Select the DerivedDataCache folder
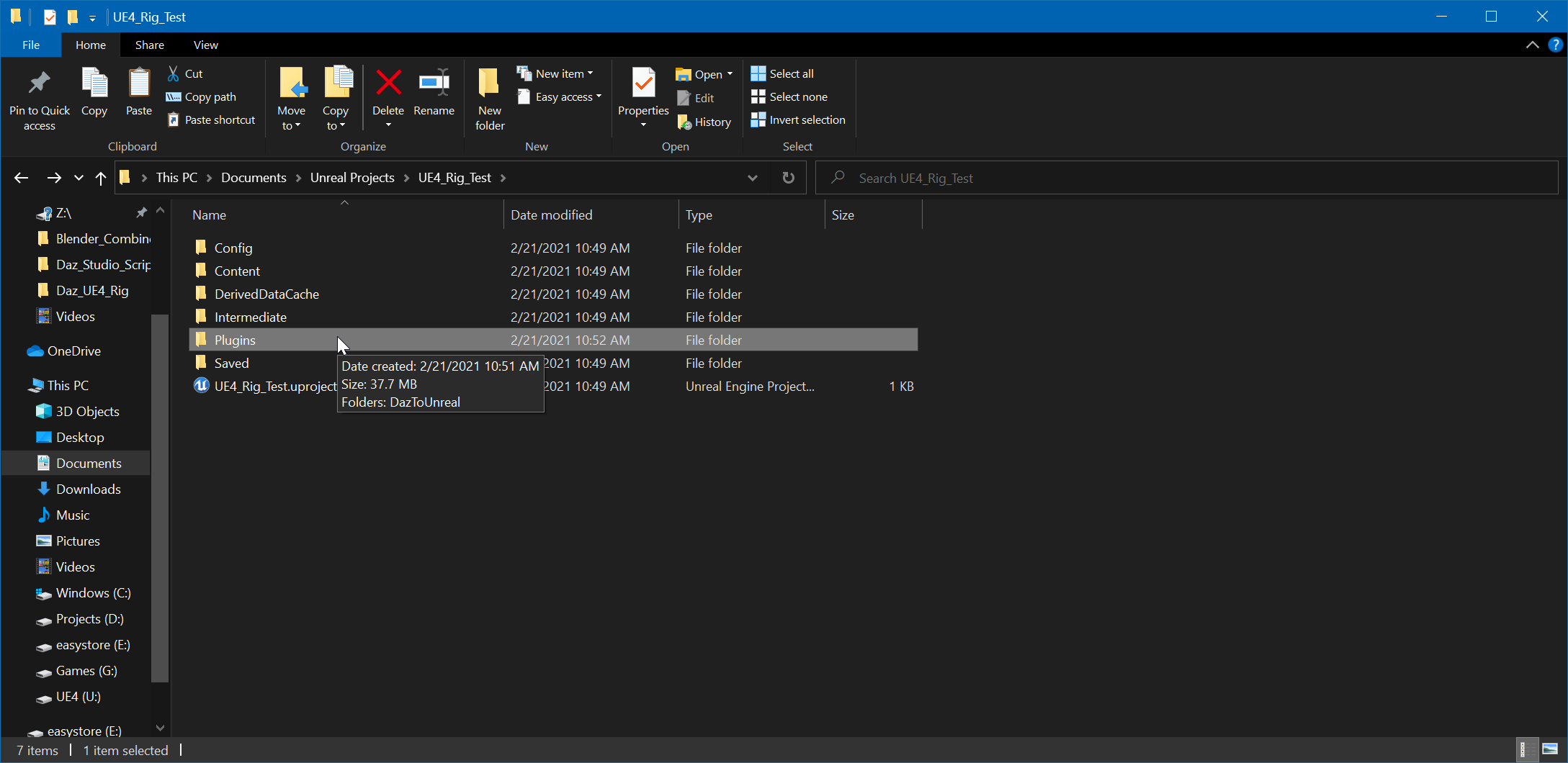Image resolution: width=1568 pixels, height=763 pixels. [x=552, y=294]
